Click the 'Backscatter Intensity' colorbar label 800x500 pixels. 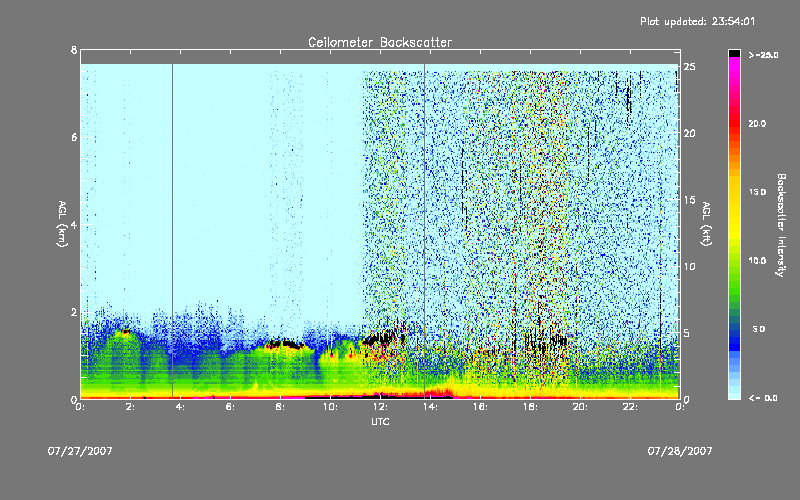click(x=781, y=225)
